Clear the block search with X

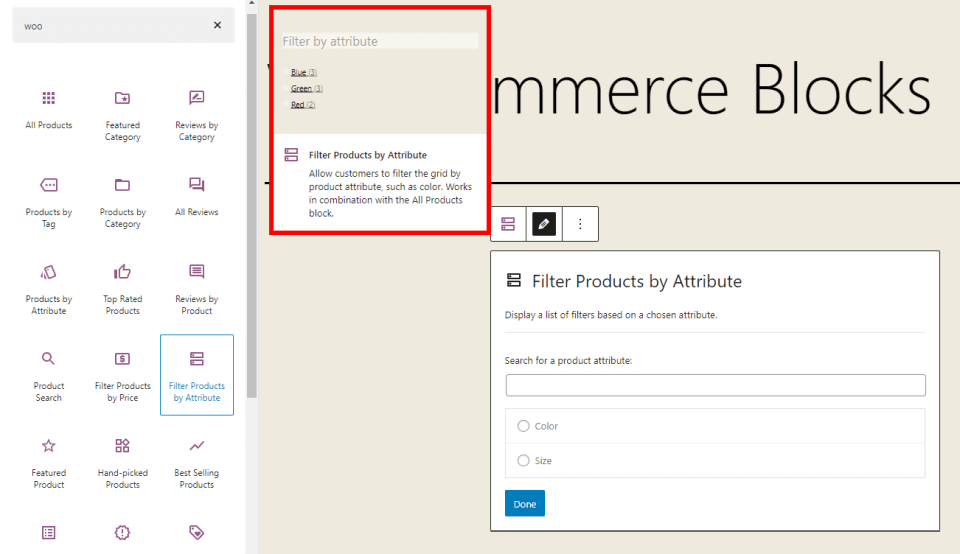point(217,26)
